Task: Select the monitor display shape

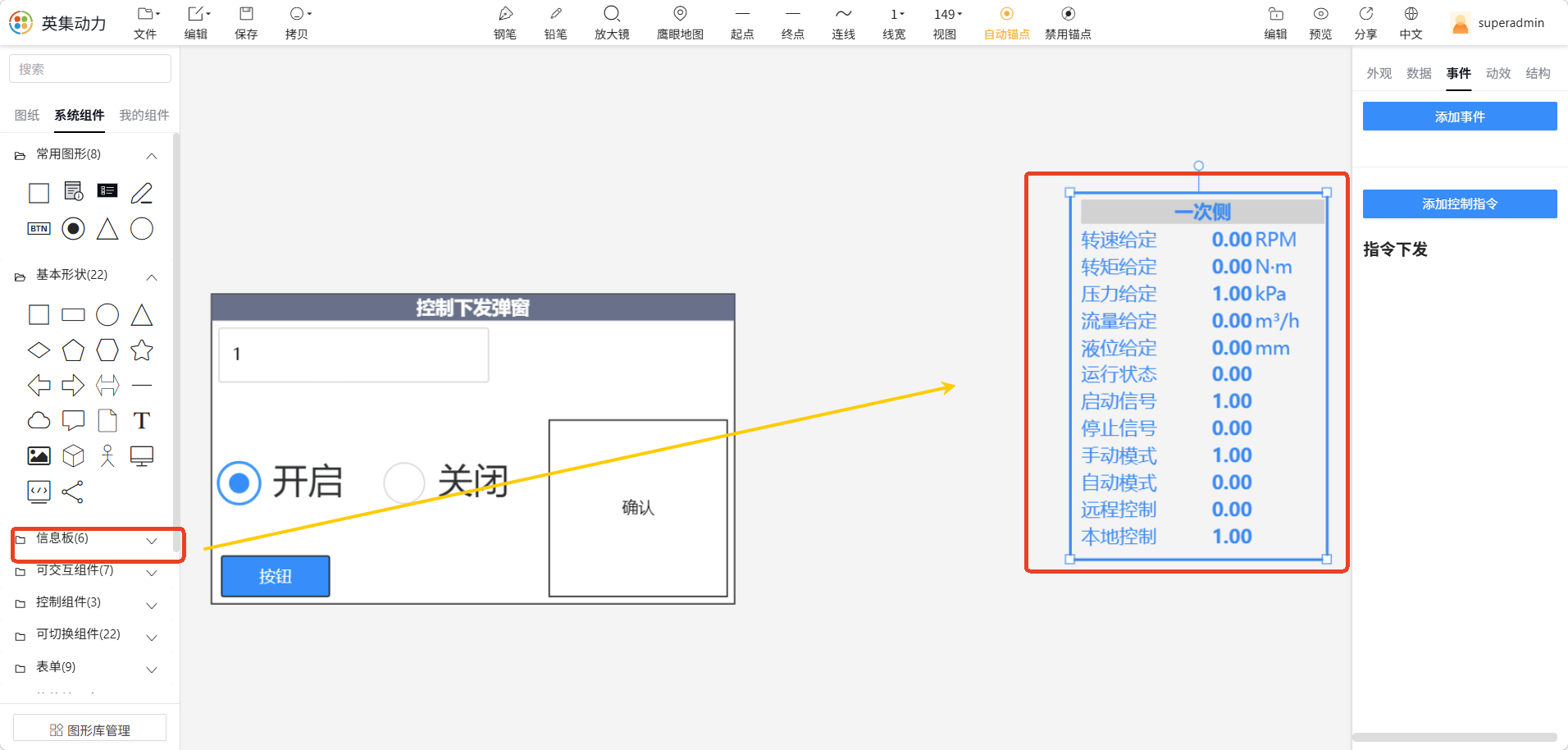Action: (x=142, y=455)
